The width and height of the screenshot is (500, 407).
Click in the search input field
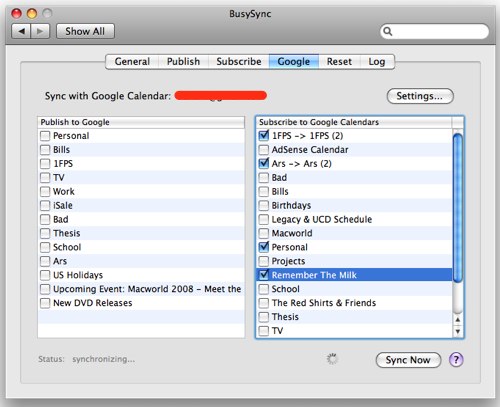coord(434,31)
